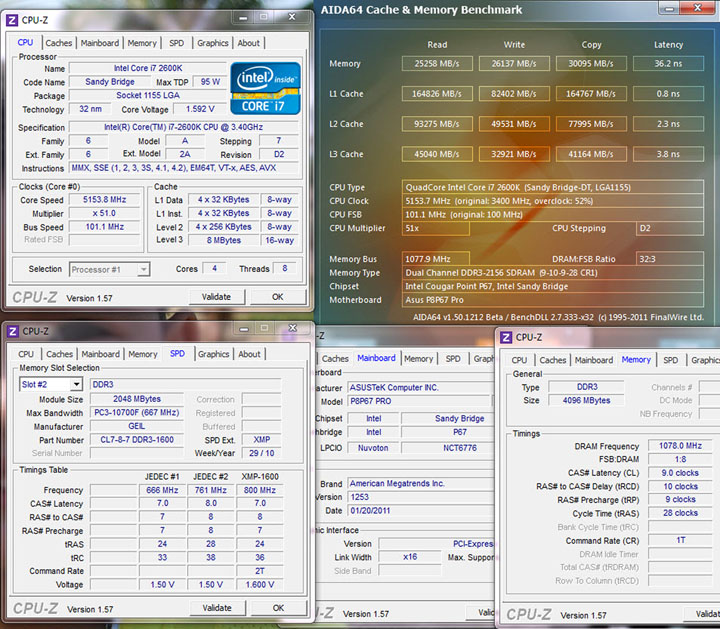Select the SPD tab in the top CPU-Z window
The width and height of the screenshot is (720, 629).
pos(176,43)
